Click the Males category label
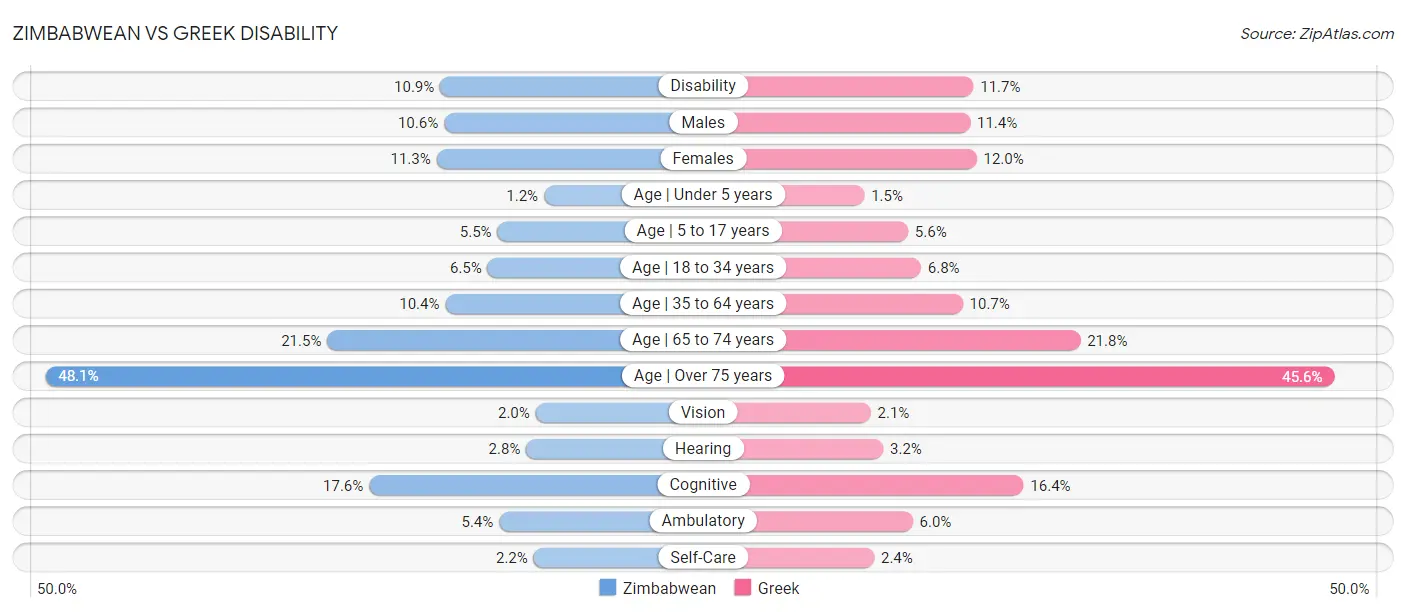This screenshot has height=612, width=1406. tap(703, 122)
